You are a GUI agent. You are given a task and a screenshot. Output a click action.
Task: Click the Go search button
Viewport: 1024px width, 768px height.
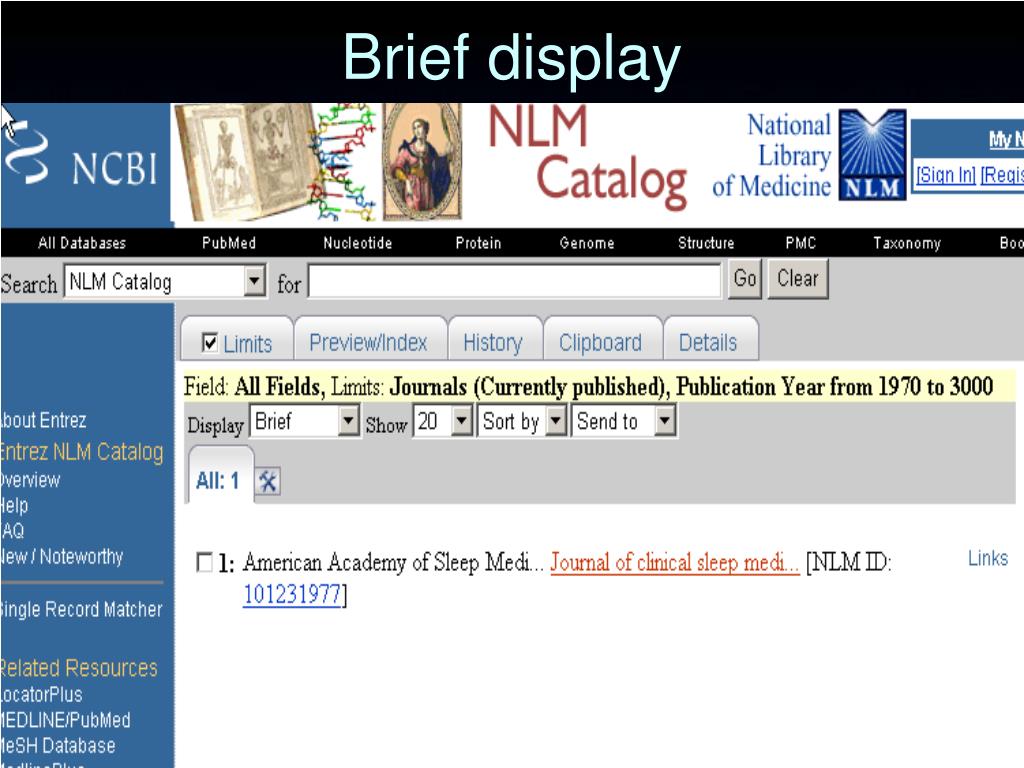[745, 279]
